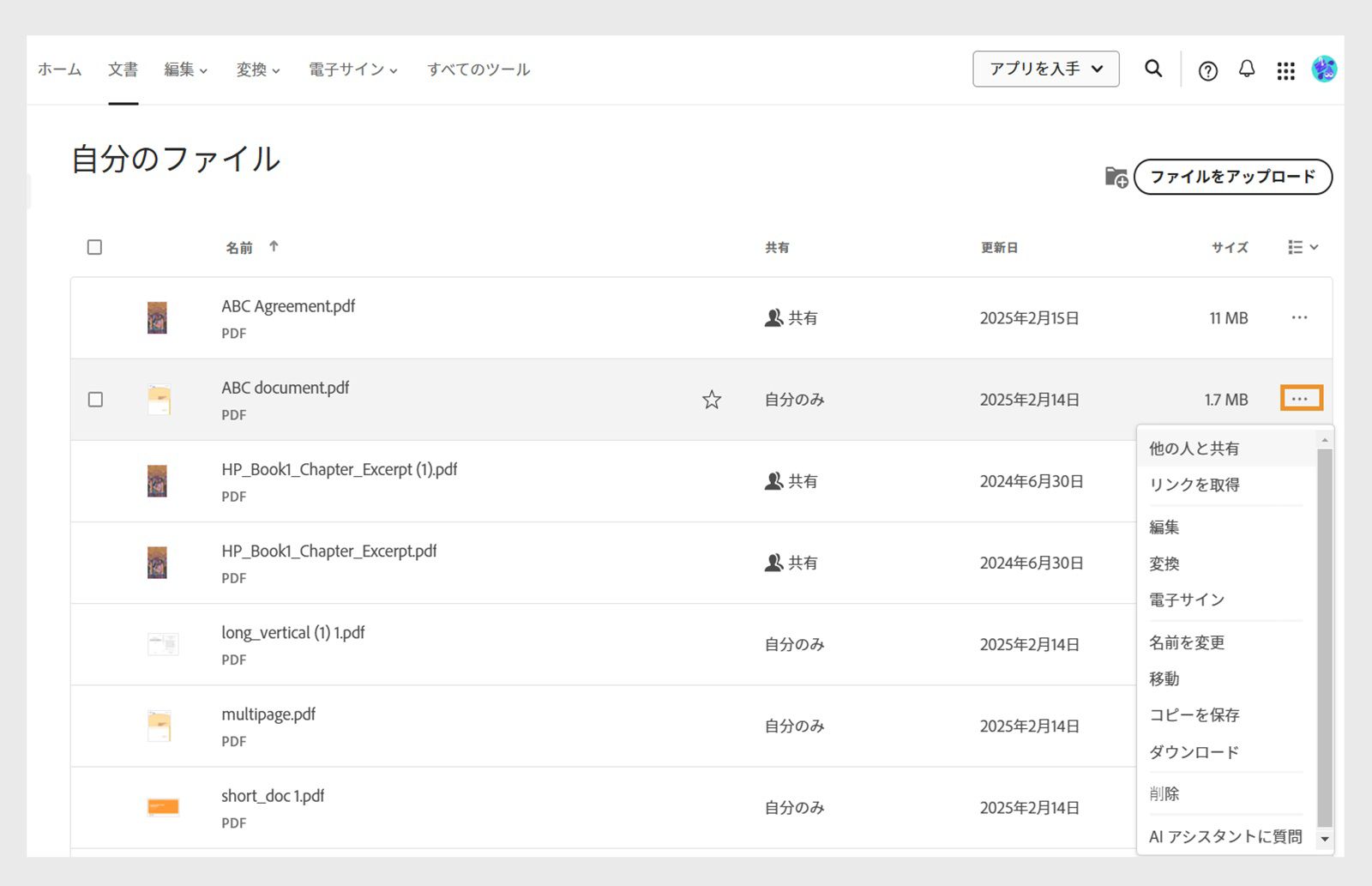
Task: Select 名前を変更 in the context menu
Action: (x=1187, y=642)
